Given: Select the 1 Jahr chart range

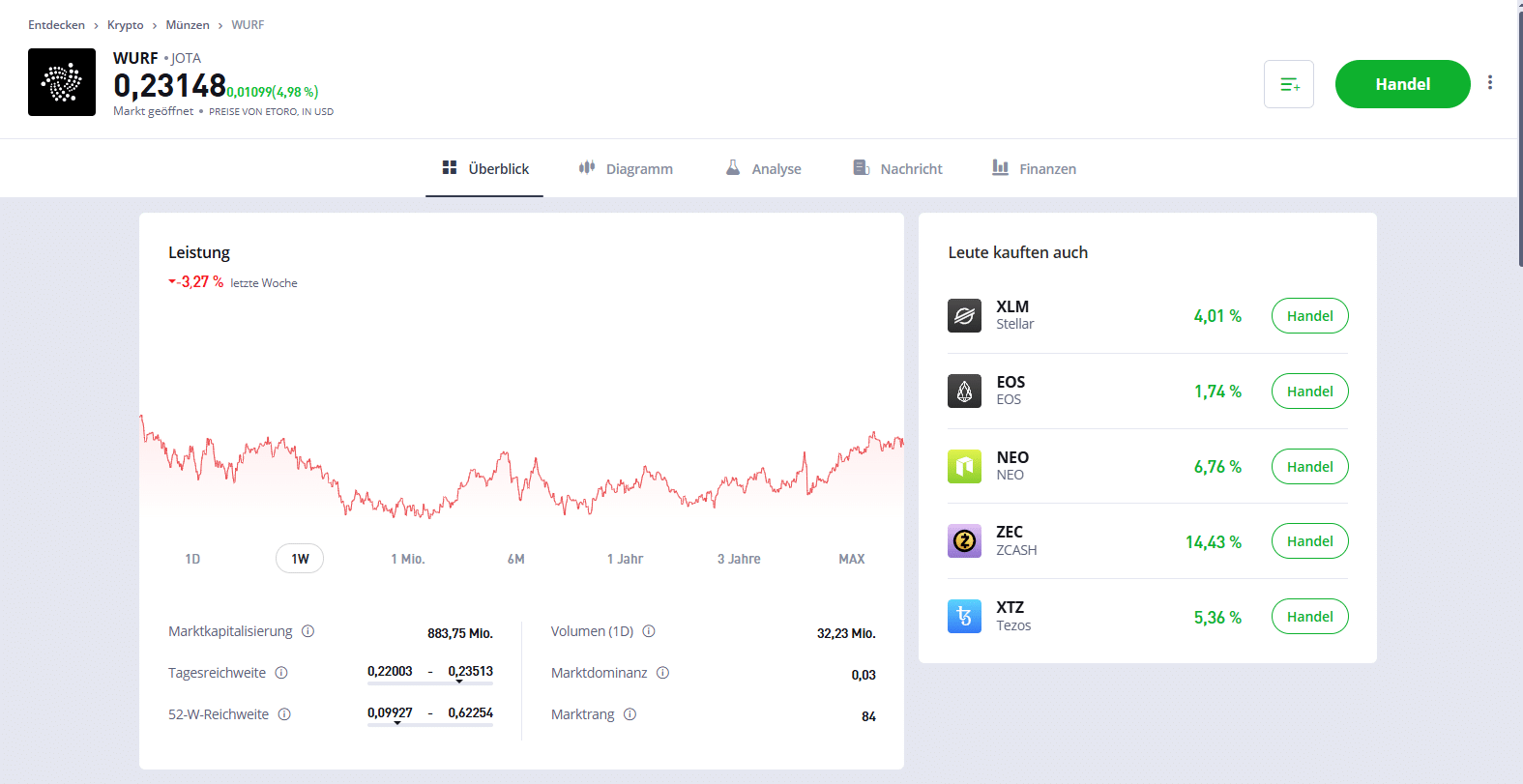Looking at the screenshot, I should pos(625,559).
